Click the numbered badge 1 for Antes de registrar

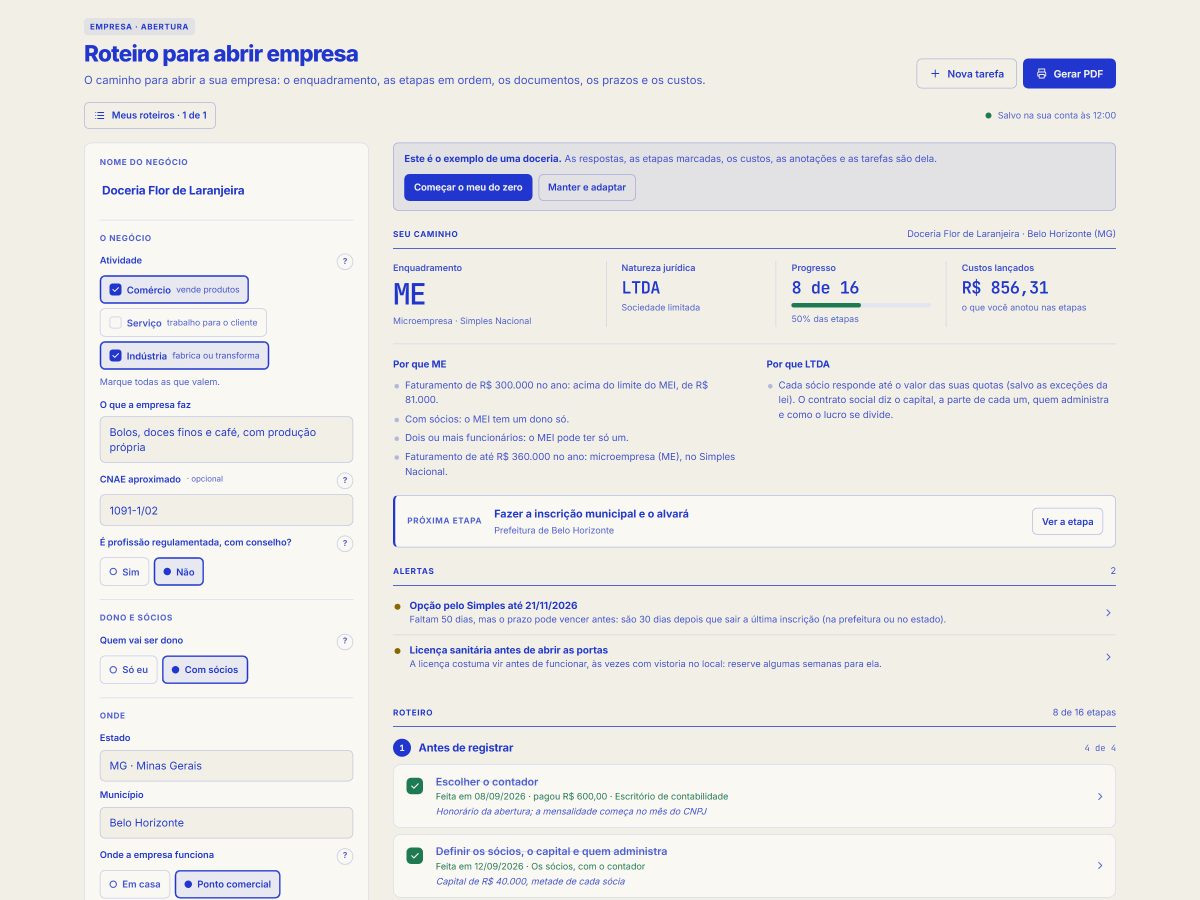[x=402, y=748]
